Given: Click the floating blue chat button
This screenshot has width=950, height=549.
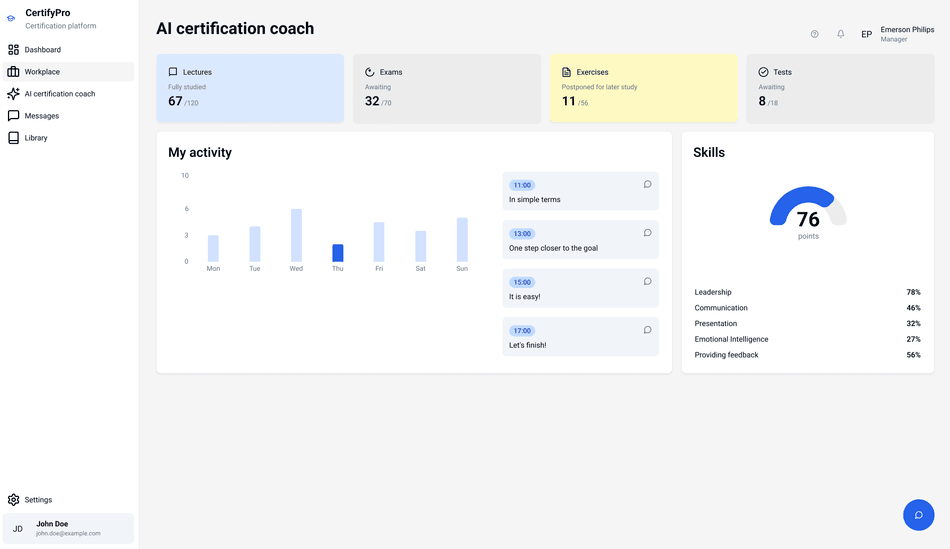Looking at the screenshot, I should pos(918,515).
